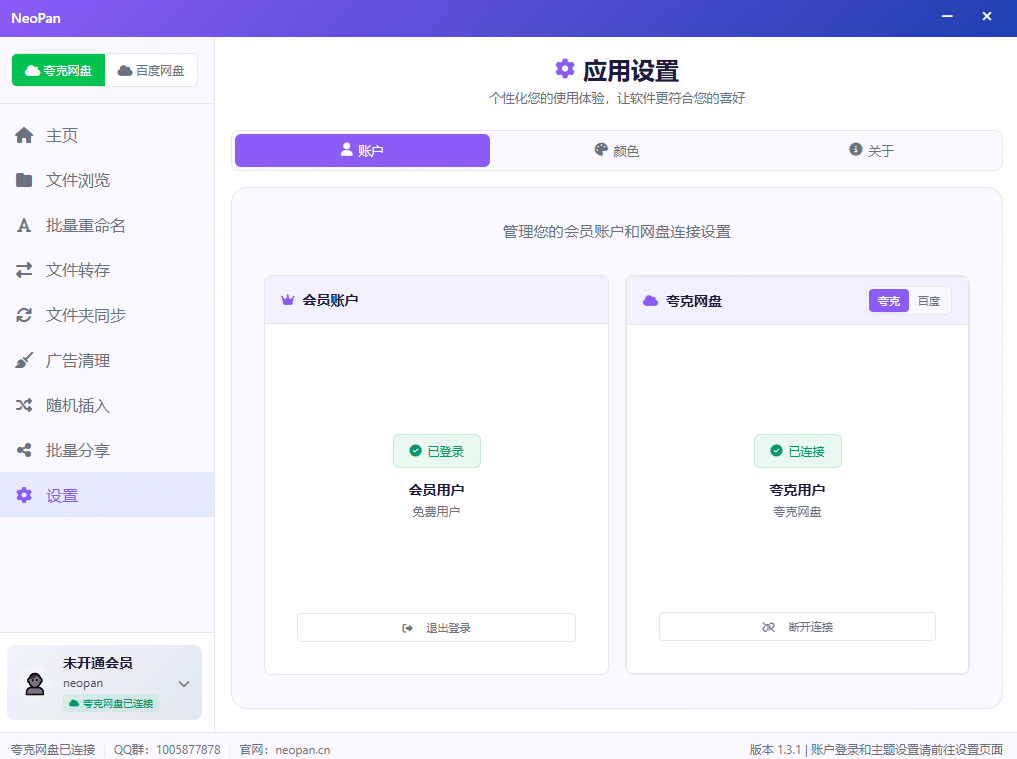
Task: Click the 文件夹同步 sync icon
Action: [24, 316]
